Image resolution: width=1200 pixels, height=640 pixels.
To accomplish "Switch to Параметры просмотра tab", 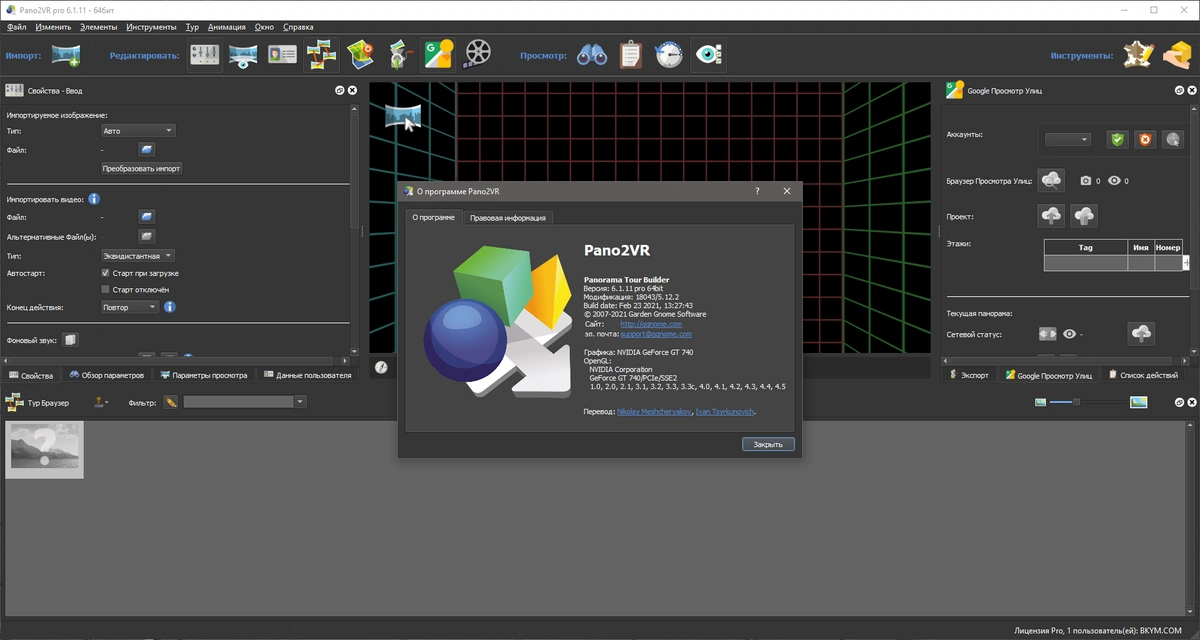I will click(x=202, y=375).
